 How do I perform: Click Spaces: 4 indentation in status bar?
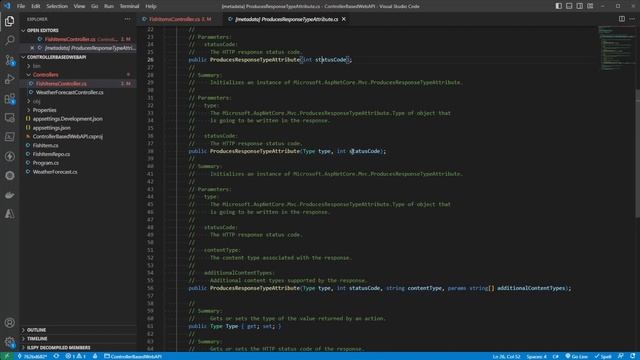536,356
